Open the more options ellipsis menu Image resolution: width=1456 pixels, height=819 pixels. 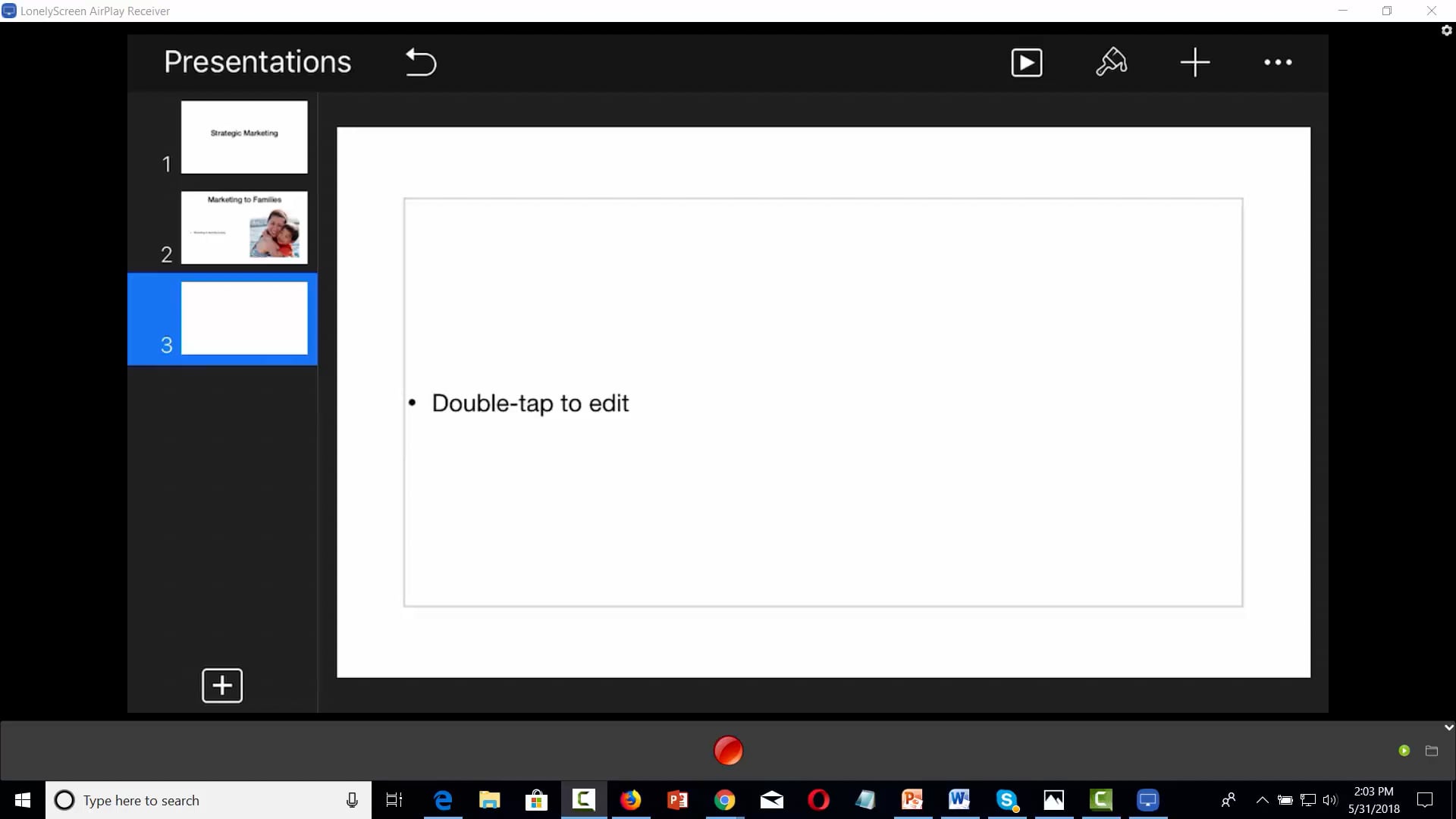tap(1279, 63)
